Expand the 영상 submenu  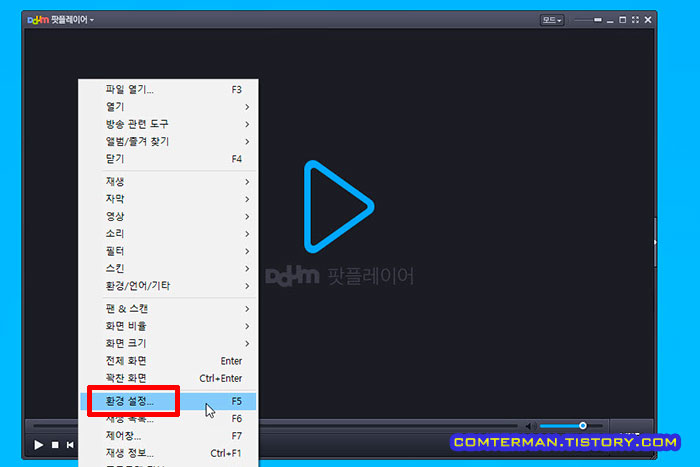tap(168, 217)
